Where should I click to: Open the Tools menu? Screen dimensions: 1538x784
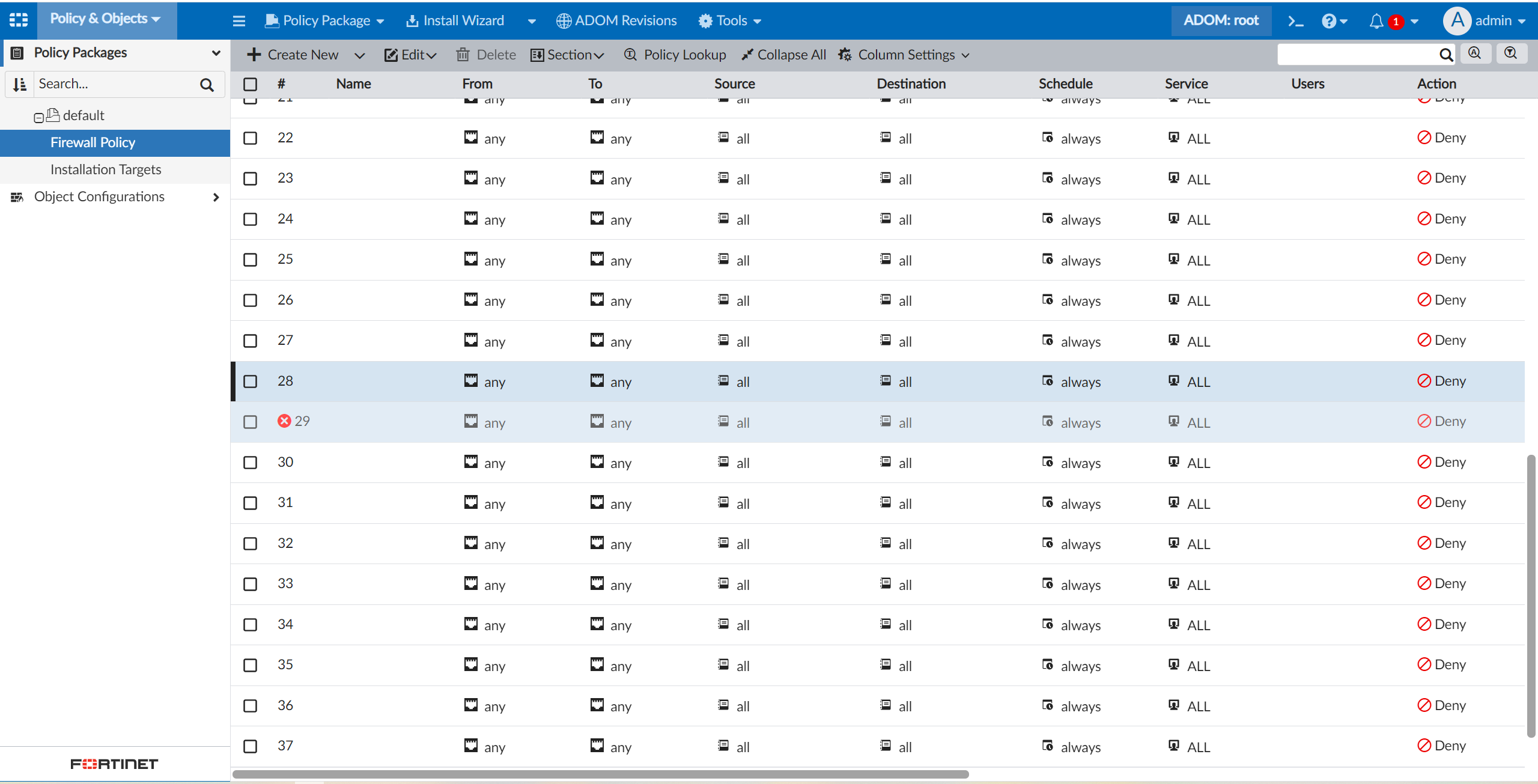(730, 21)
